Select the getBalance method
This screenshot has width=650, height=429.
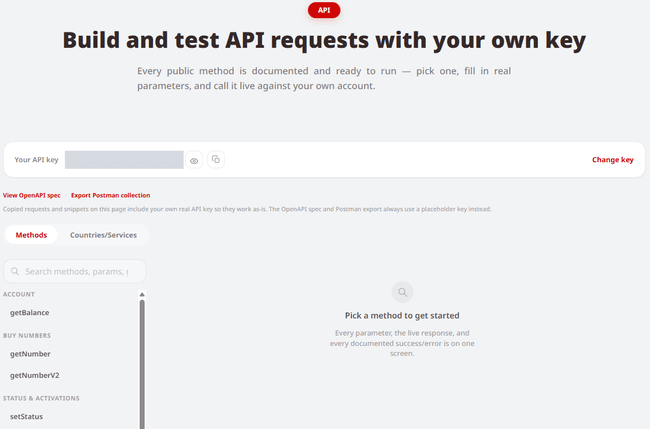coord(29,313)
